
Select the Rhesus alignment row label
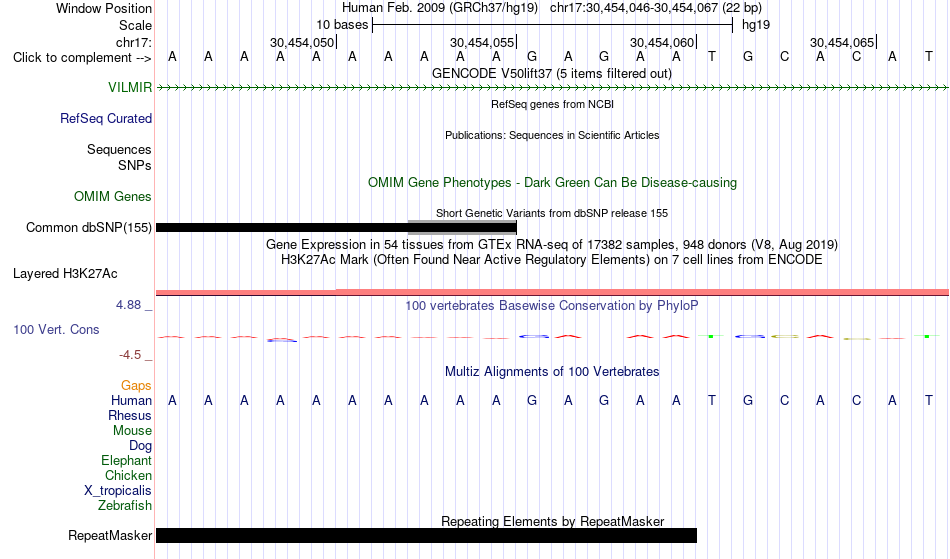point(130,415)
